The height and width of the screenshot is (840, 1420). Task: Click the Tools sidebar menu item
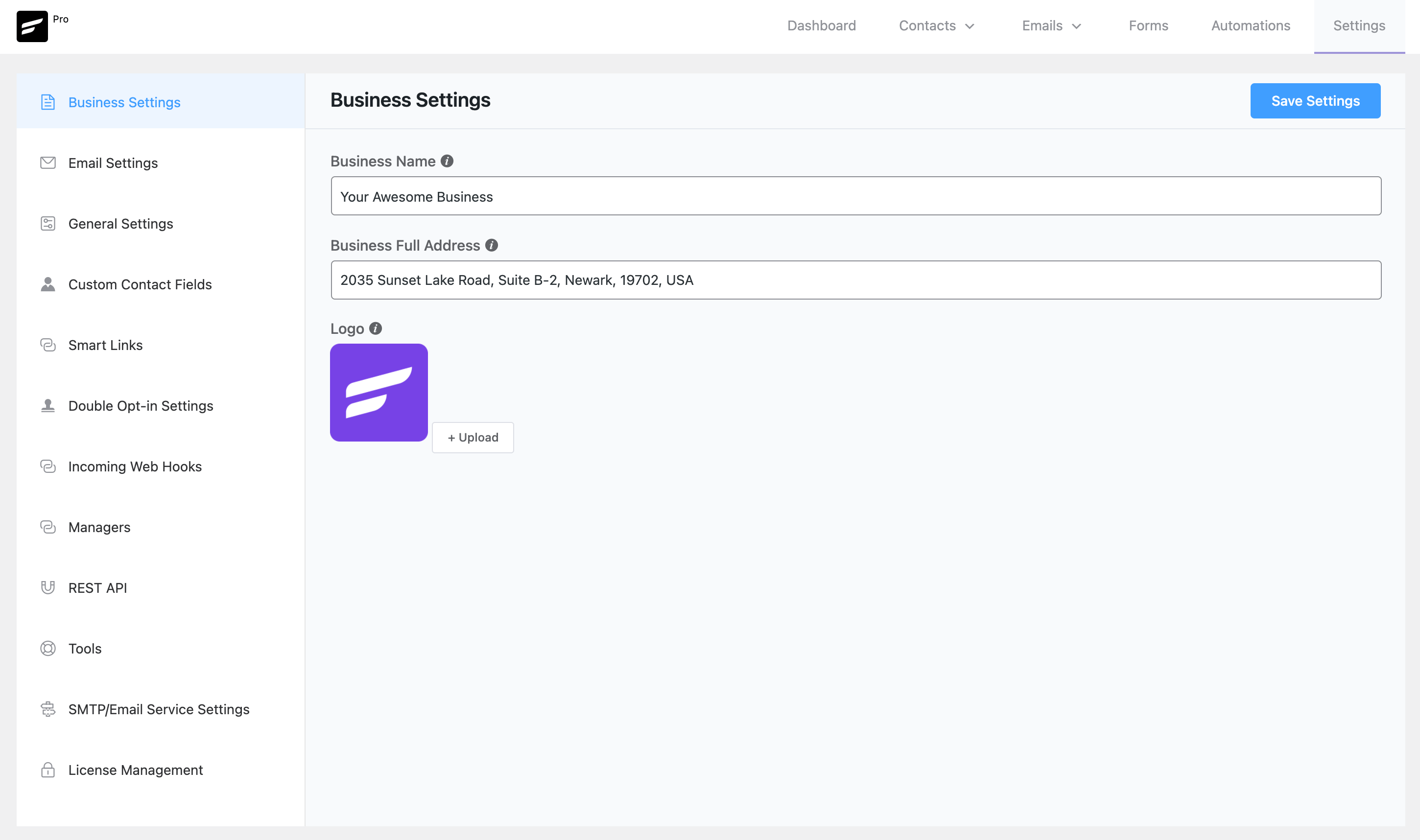tap(84, 648)
